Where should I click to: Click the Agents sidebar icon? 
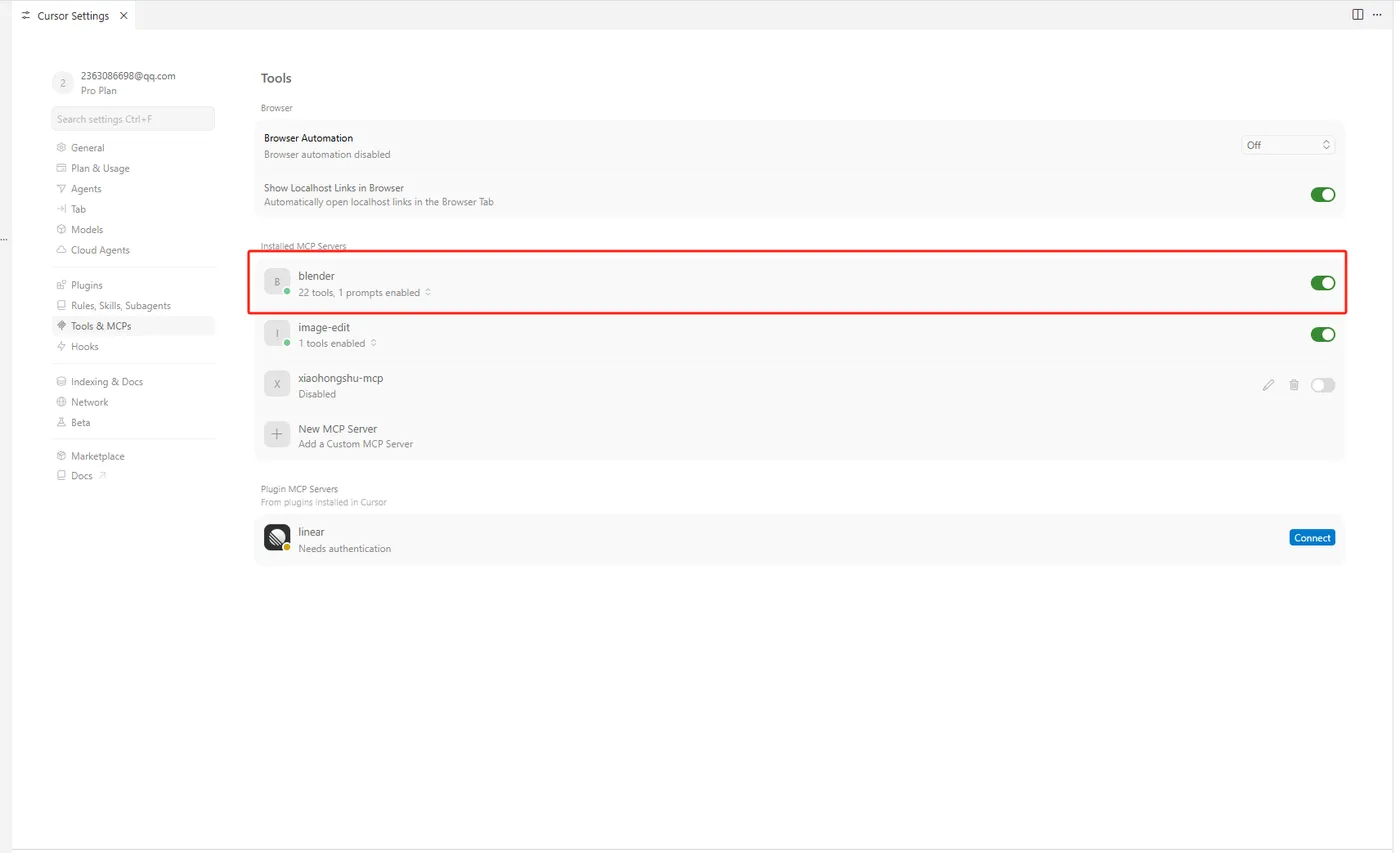61,189
